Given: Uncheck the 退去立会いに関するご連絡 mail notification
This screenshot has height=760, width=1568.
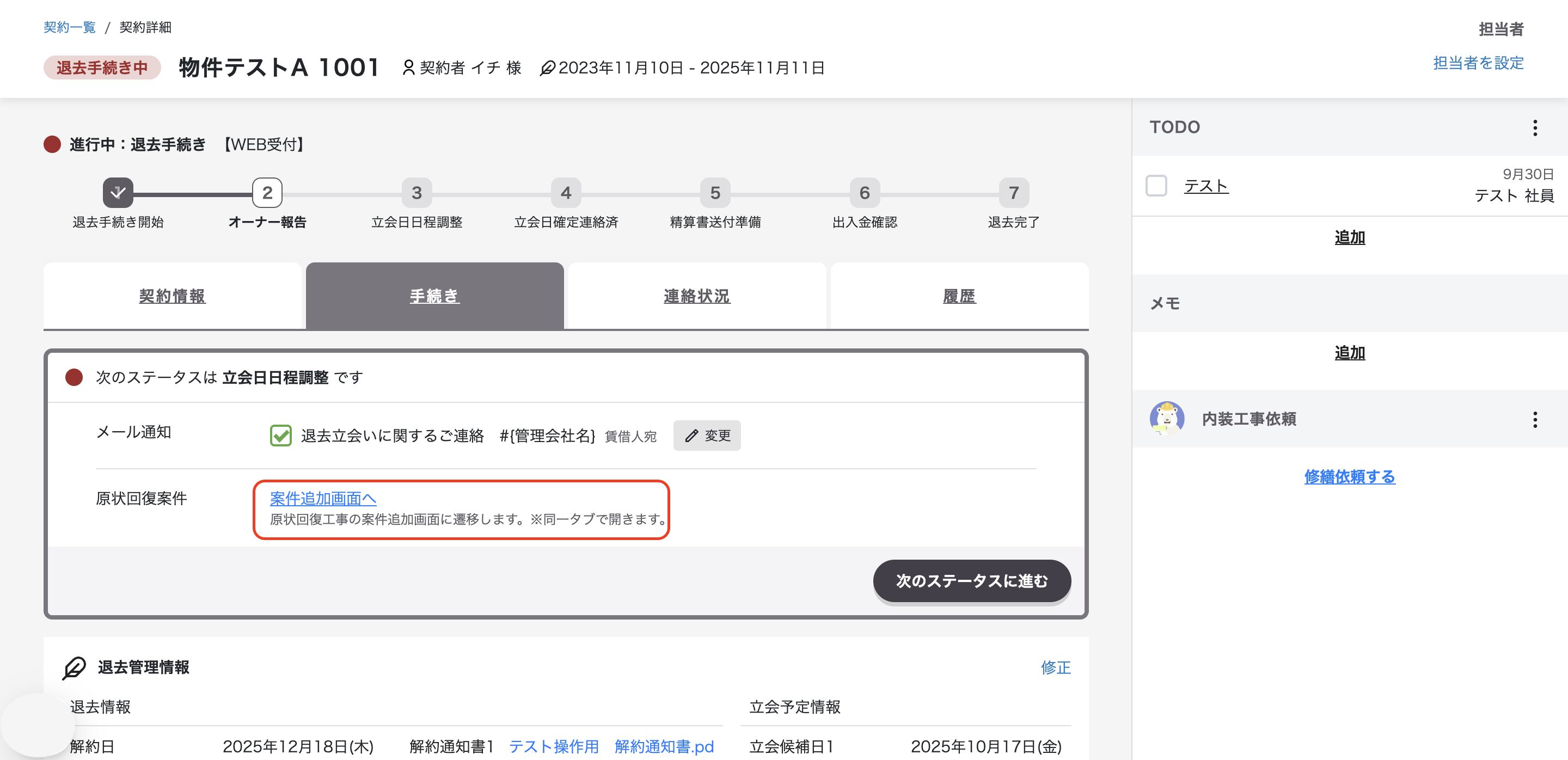Looking at the screenshot, I should tap(280, 436).
